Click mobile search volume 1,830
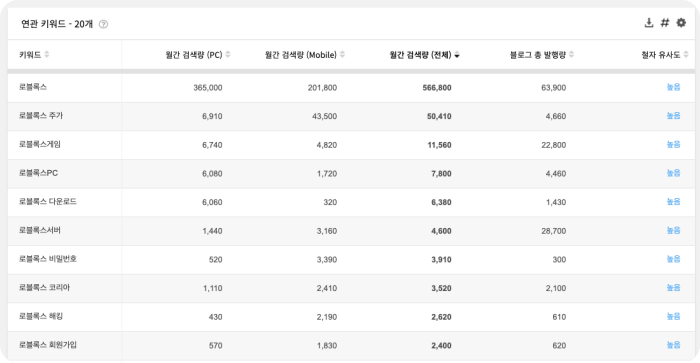 pos(327,345)
